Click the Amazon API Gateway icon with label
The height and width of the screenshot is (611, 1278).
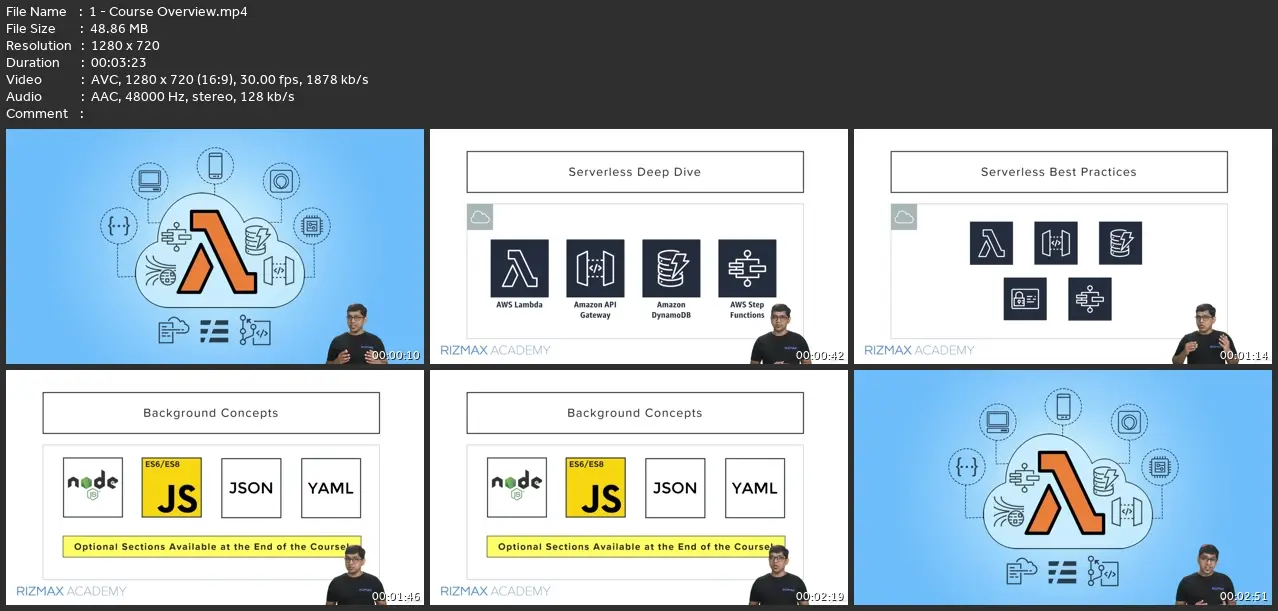click(595, 279)
